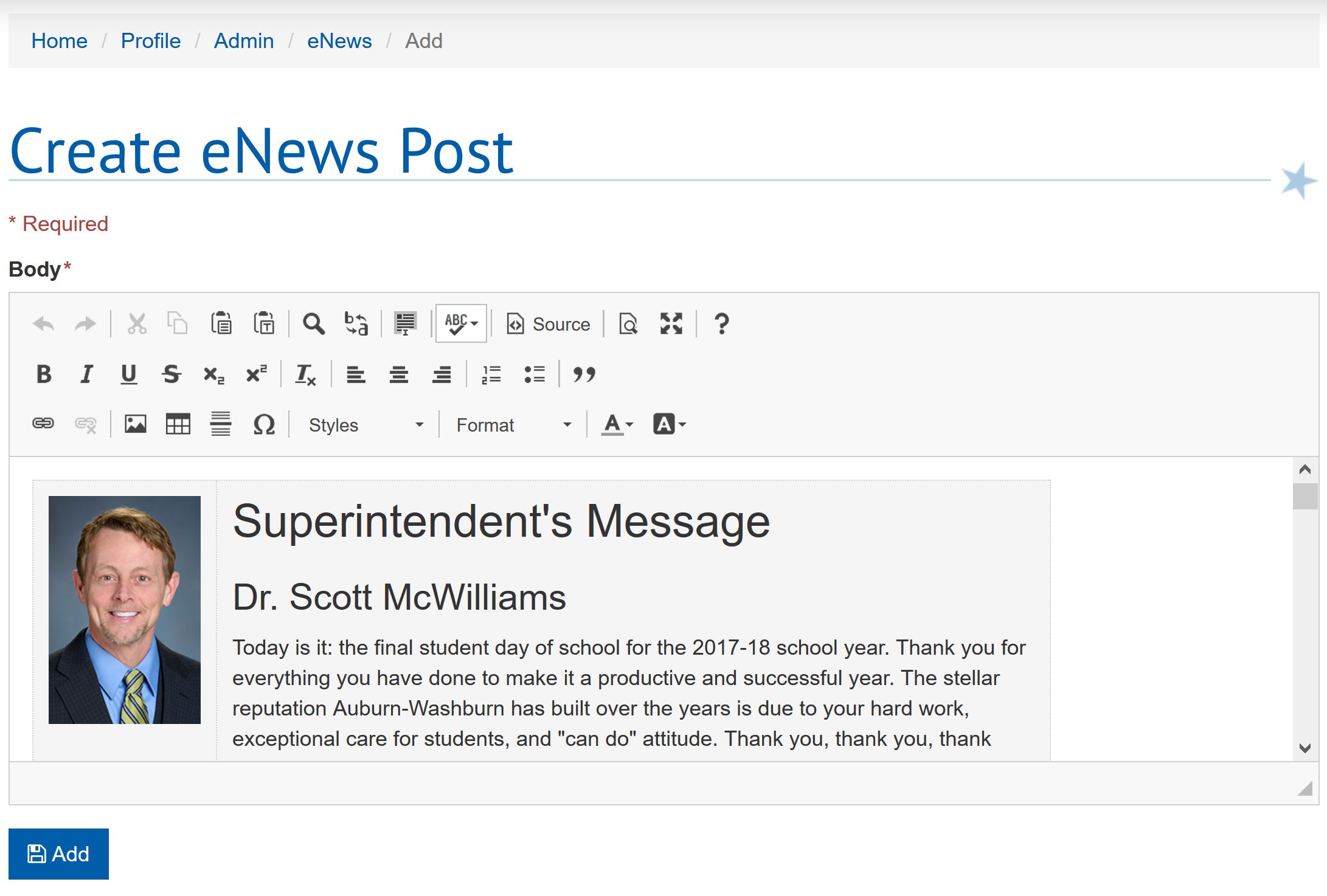The height and width of the screenshot is (896, 1327).
Task: Open the spell check ABC dropdown
Action: click(x=461, y=324)
